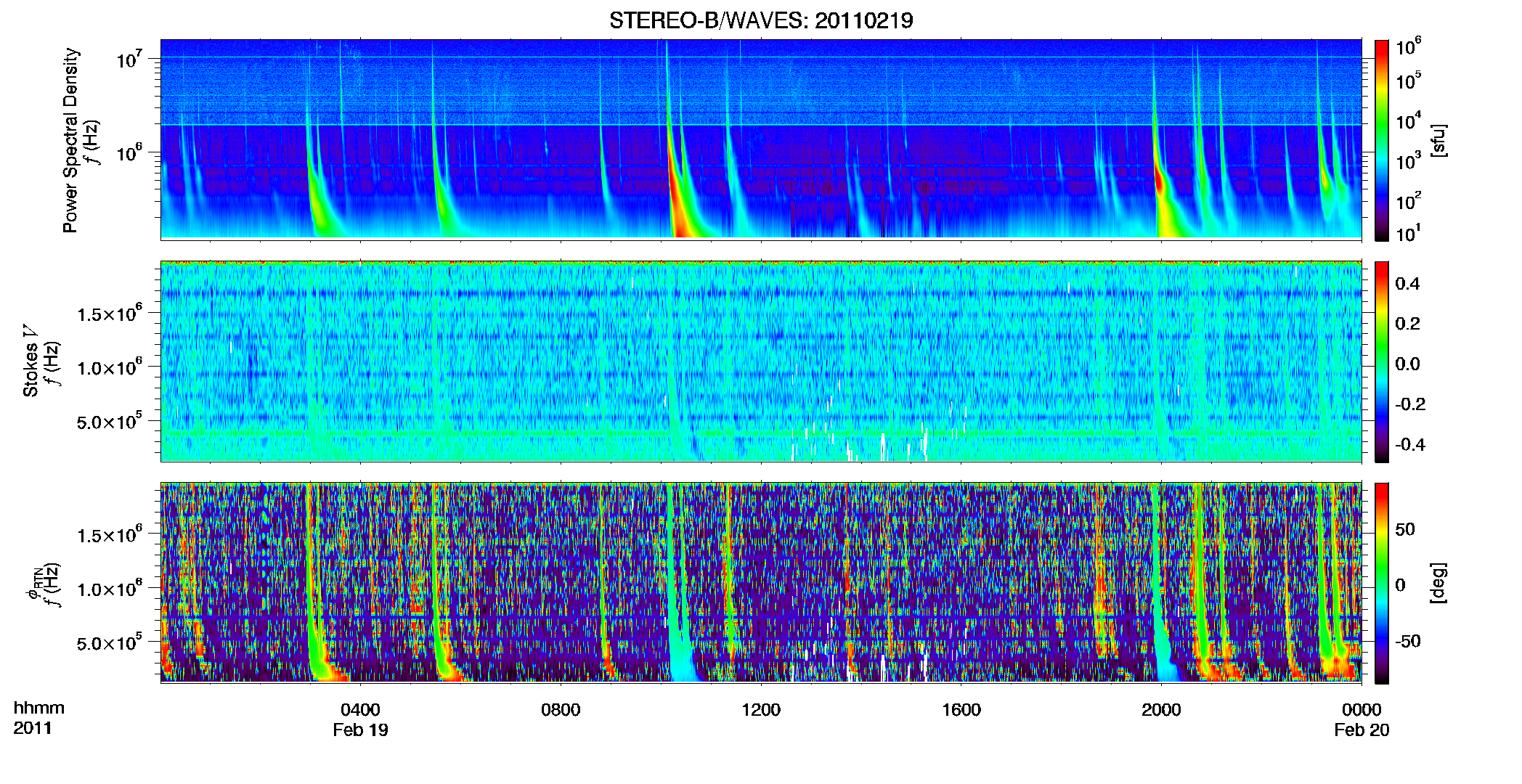Viewport: 1522px width, 784px height.
Task: Click the 0000 time tick label
Action: coord(1362,709)
